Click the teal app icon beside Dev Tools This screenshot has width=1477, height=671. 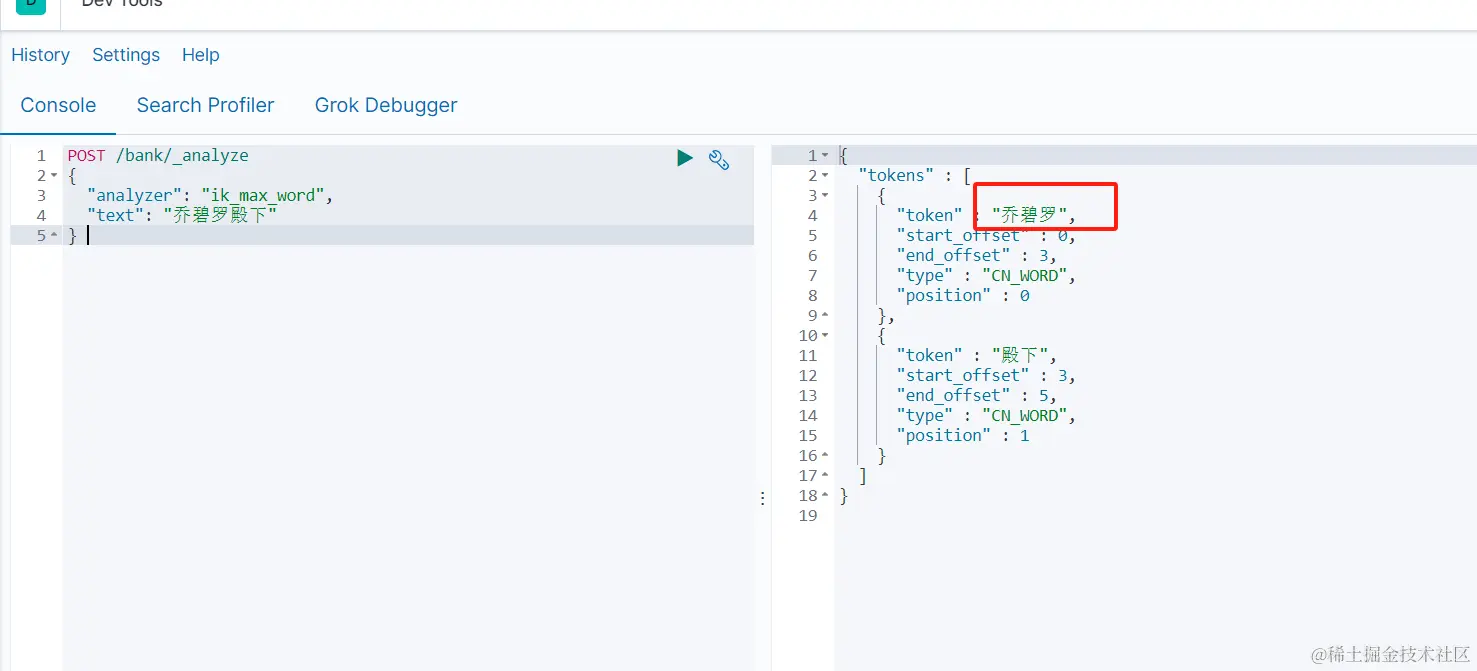coord(31,5)
